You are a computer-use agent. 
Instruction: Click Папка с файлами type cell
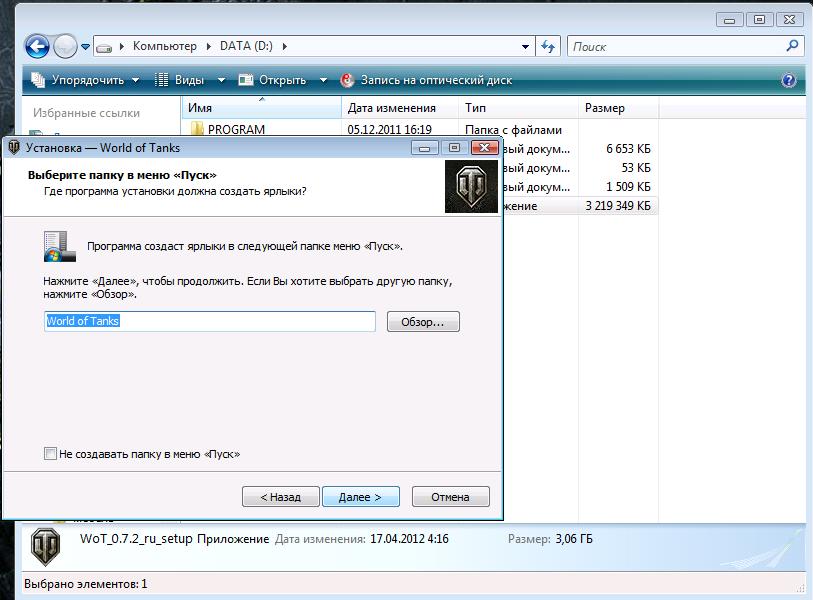coord(513,130)
